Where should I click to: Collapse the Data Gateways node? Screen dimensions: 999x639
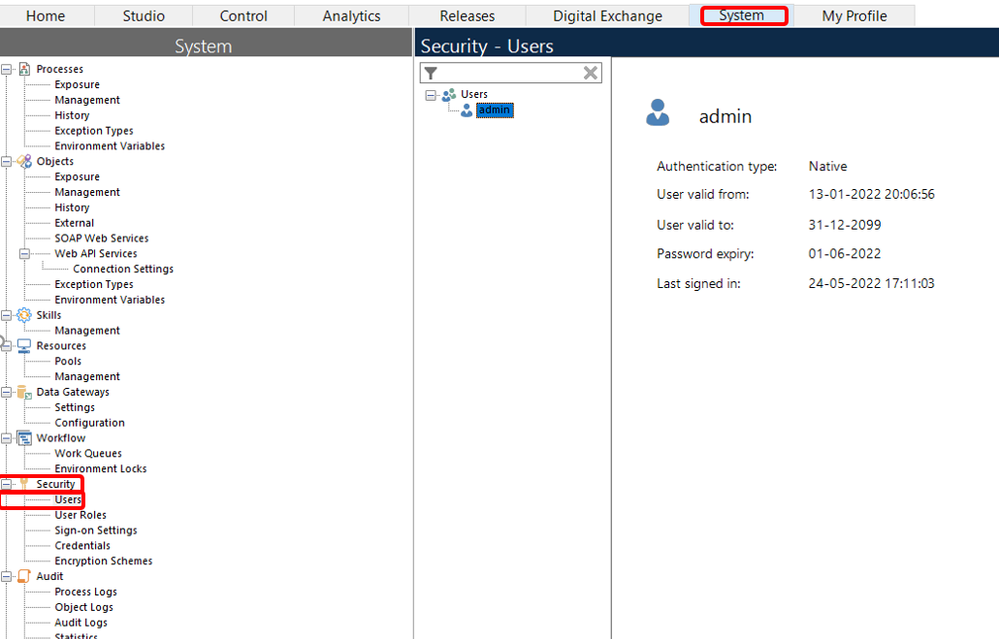click(x=6, y=392)
